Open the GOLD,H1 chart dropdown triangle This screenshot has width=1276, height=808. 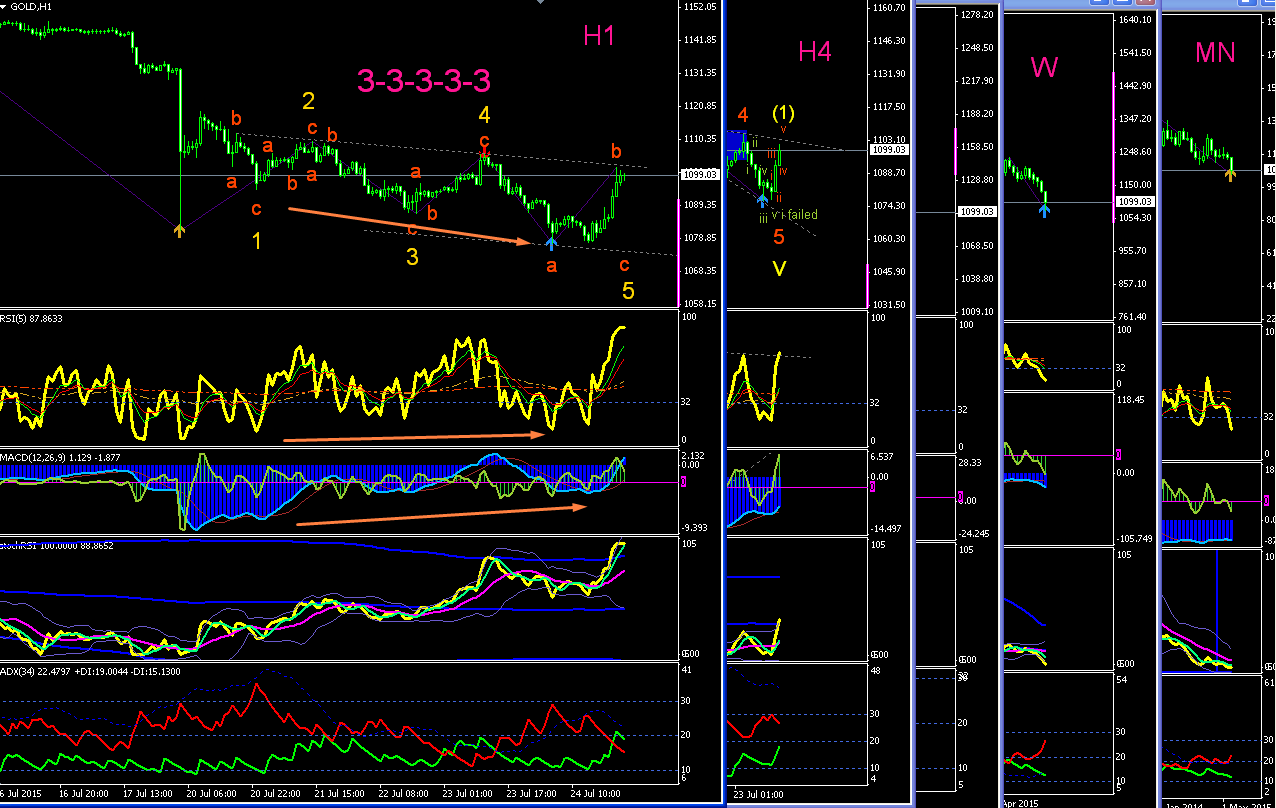(x=6, y=7)
